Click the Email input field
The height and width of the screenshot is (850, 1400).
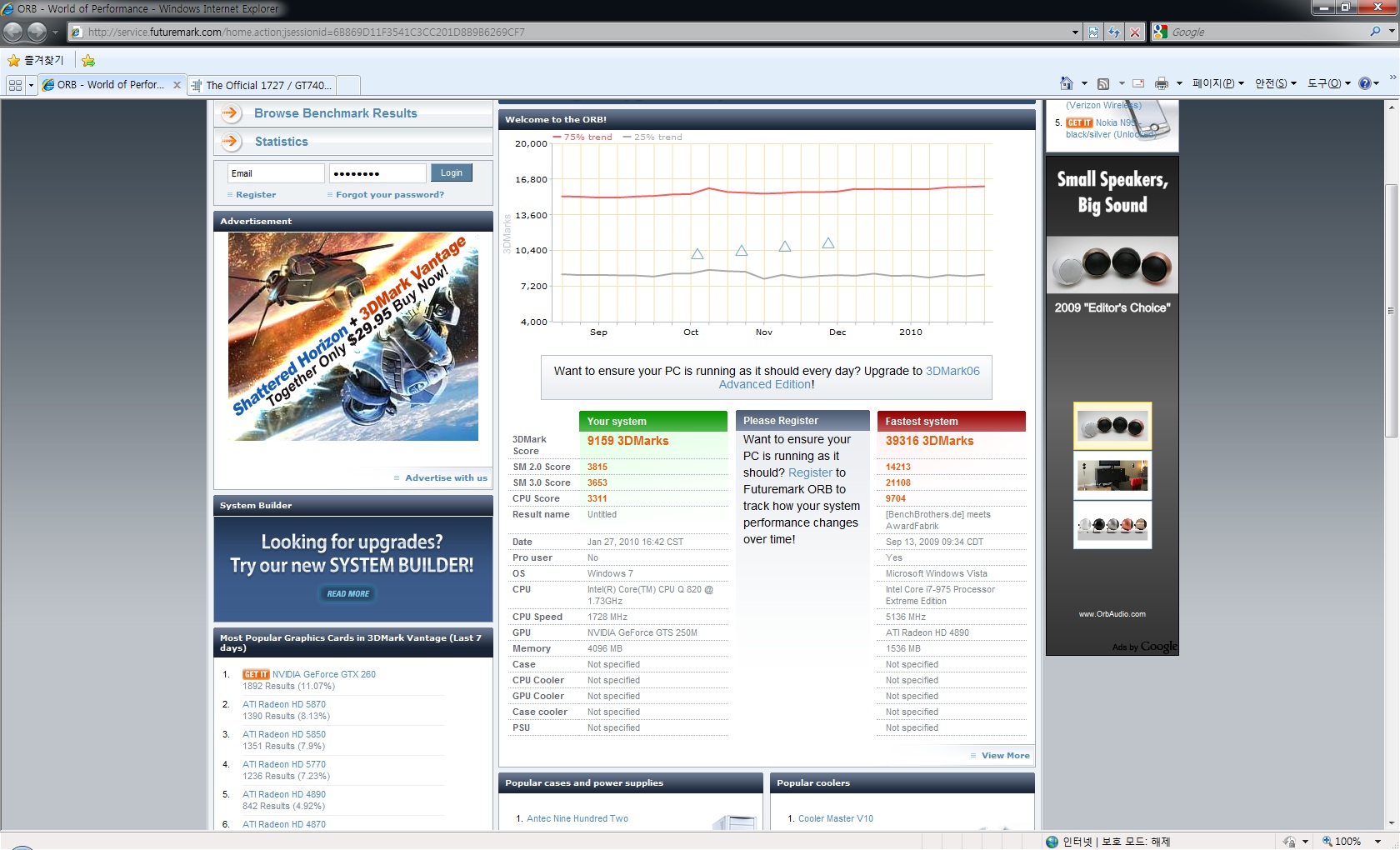click(x=276, y=173)
